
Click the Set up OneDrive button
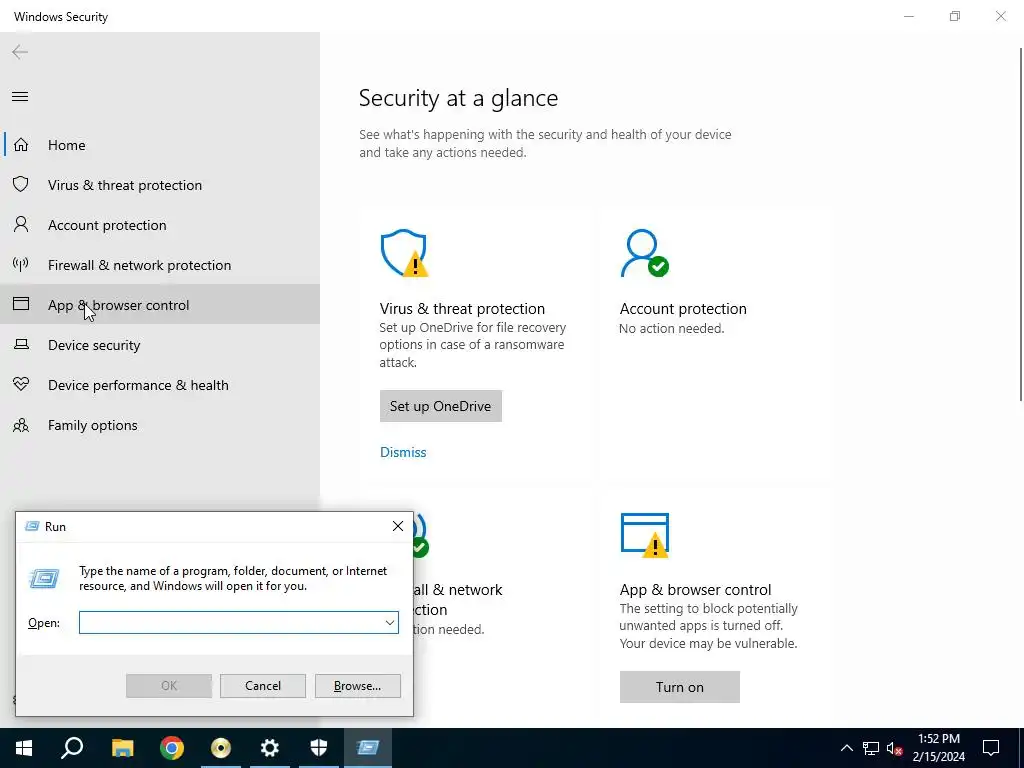point(441,406)
